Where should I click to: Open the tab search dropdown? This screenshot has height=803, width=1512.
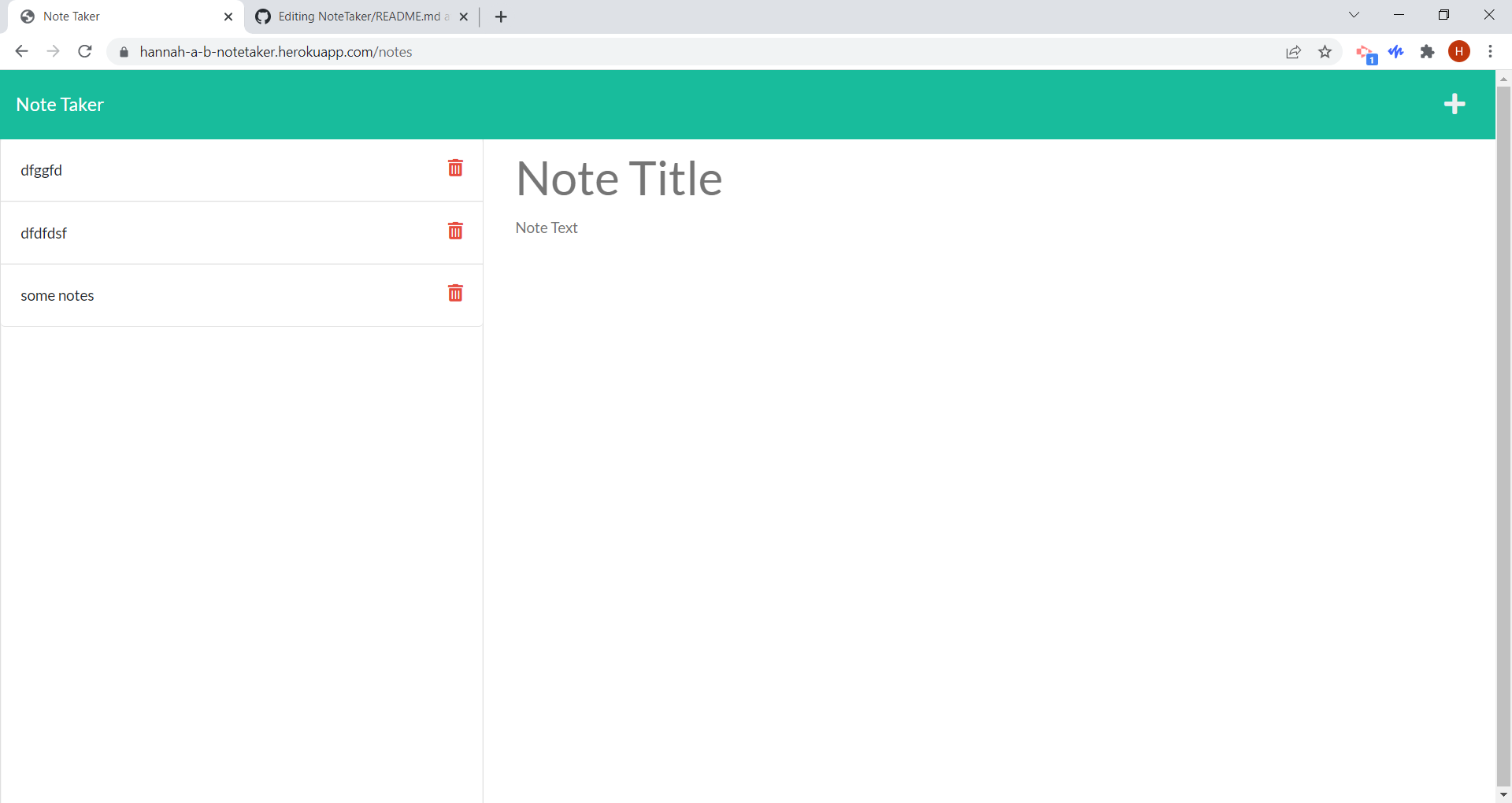pyautogui.click(x=1354, y=15)
